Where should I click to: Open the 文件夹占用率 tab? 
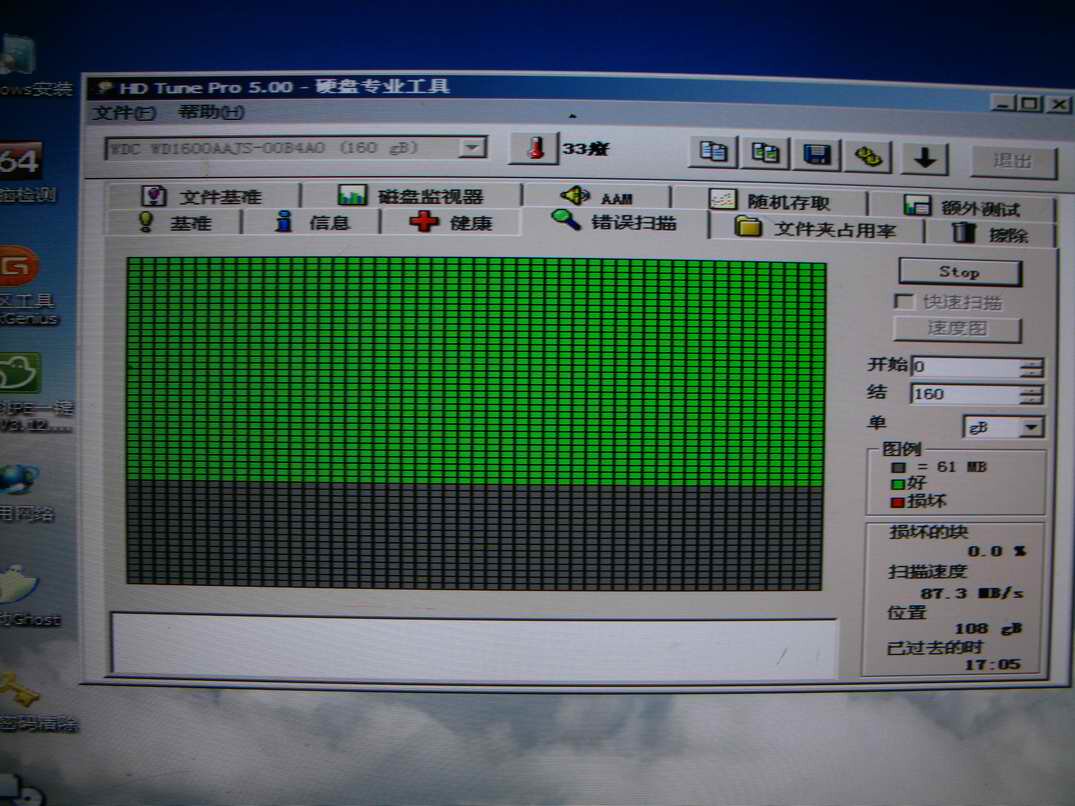coord(815,228)
